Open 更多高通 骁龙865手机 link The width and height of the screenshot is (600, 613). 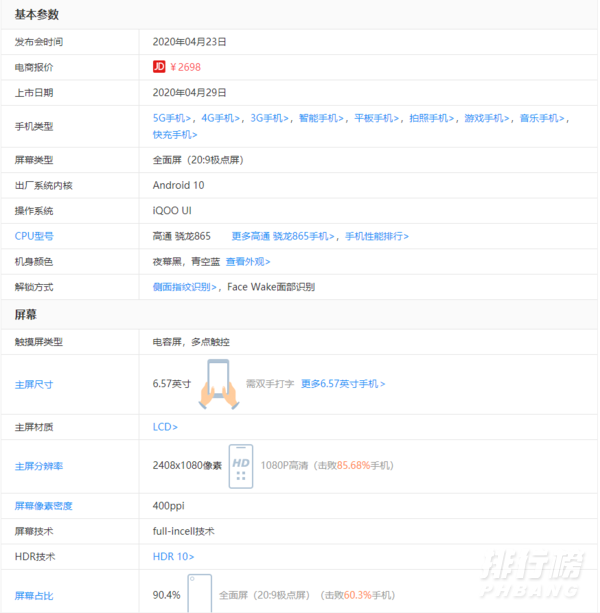(x=283, y=236)
